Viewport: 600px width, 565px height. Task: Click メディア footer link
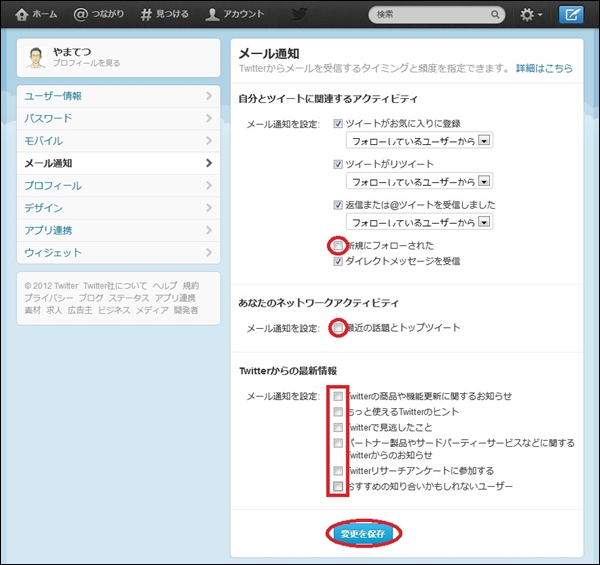(152, 310)
